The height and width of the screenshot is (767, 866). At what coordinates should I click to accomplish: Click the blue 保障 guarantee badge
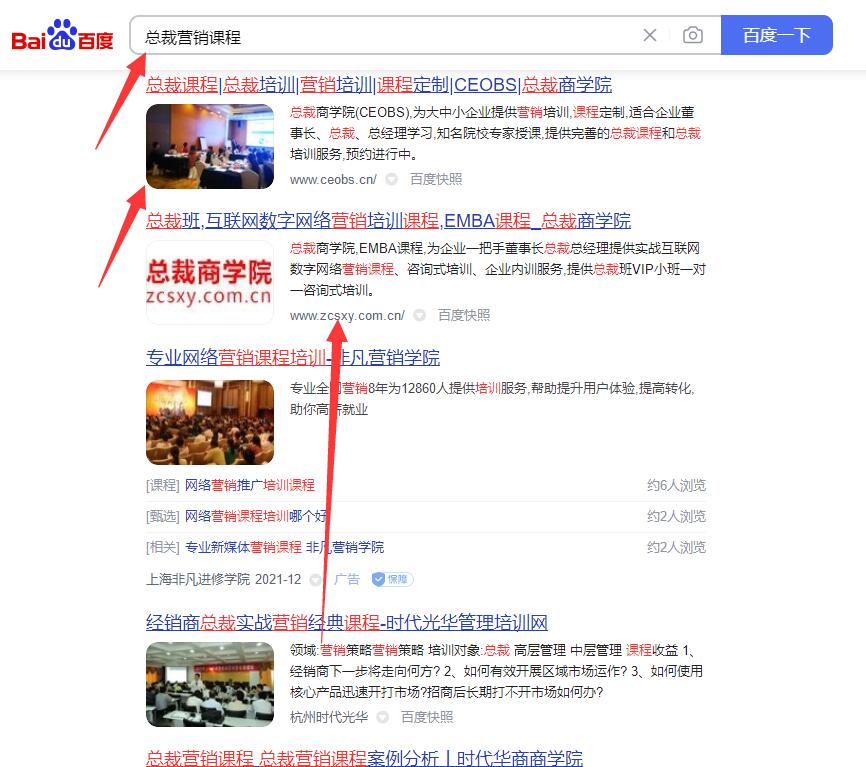tap(391, 577)
